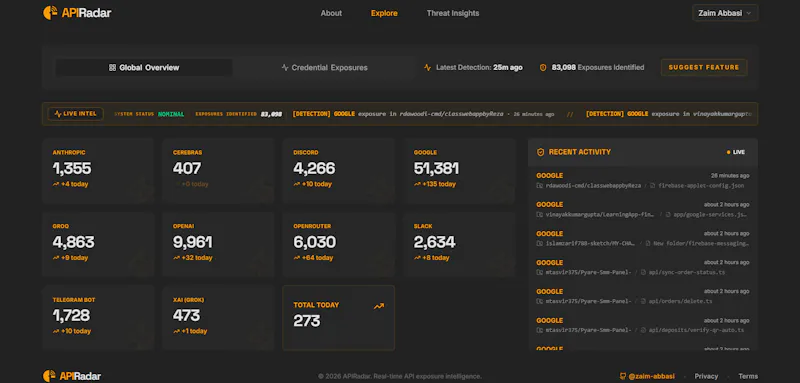The image size is (800, 383).
Task: Click the Discord +10 today trend icon
Action: pos(296,184)
